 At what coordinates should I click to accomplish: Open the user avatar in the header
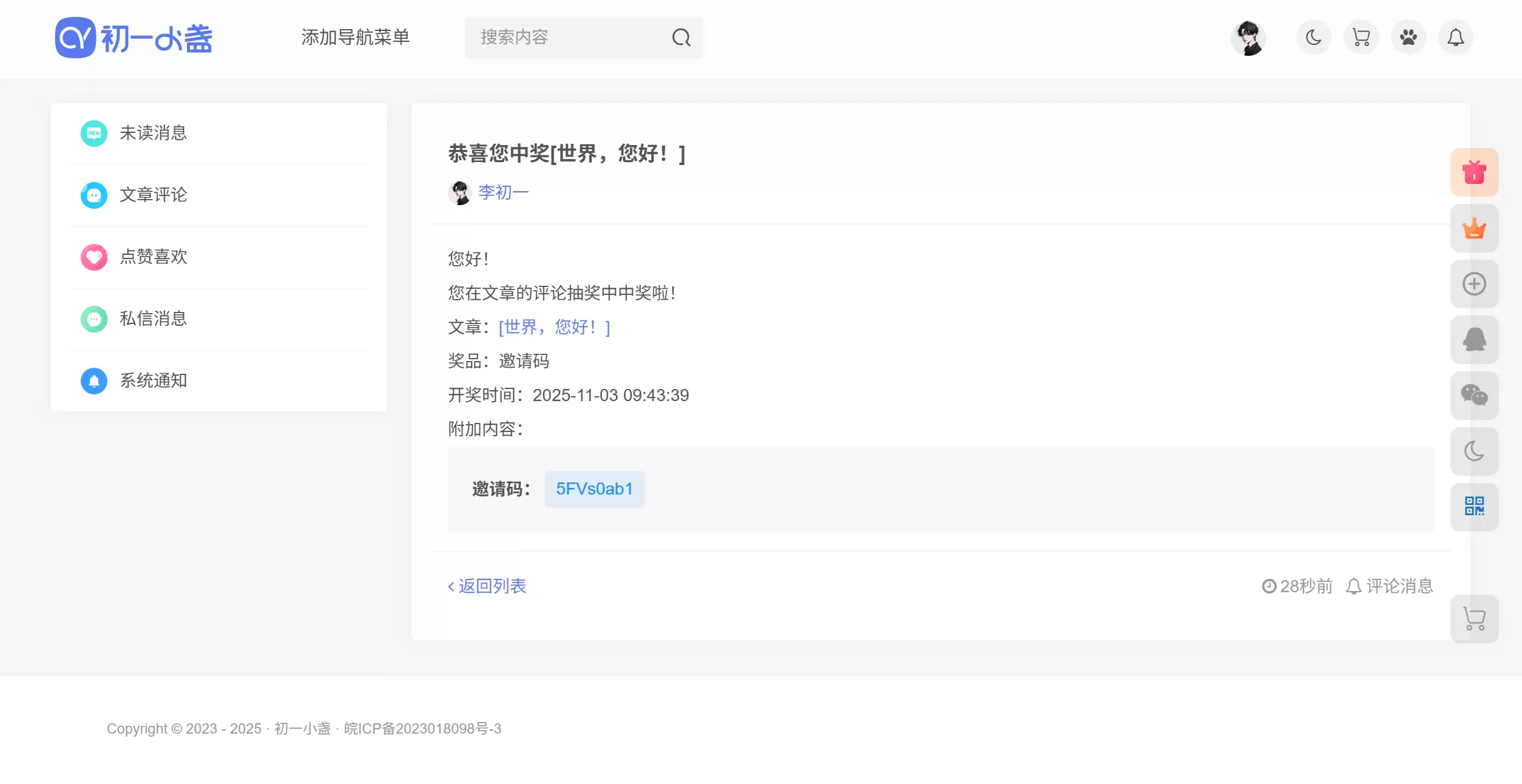pyautogui.click(x=1248, y=38)
